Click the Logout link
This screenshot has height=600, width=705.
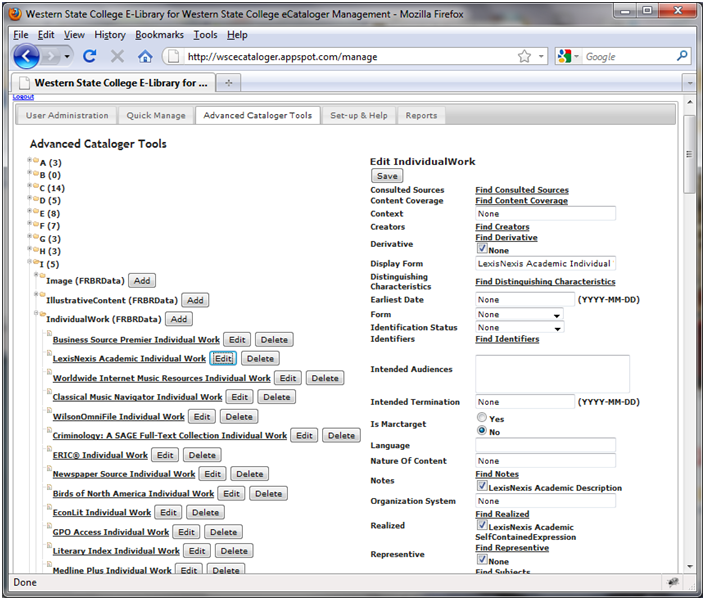coord(23,97)
